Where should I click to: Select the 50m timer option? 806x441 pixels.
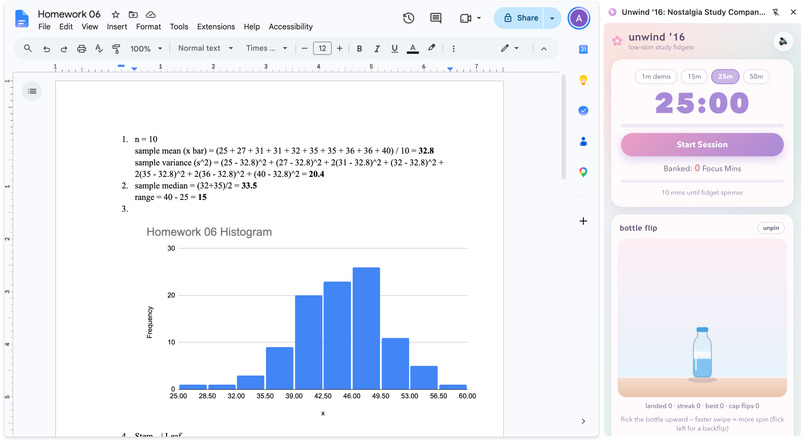coord(756,77)
